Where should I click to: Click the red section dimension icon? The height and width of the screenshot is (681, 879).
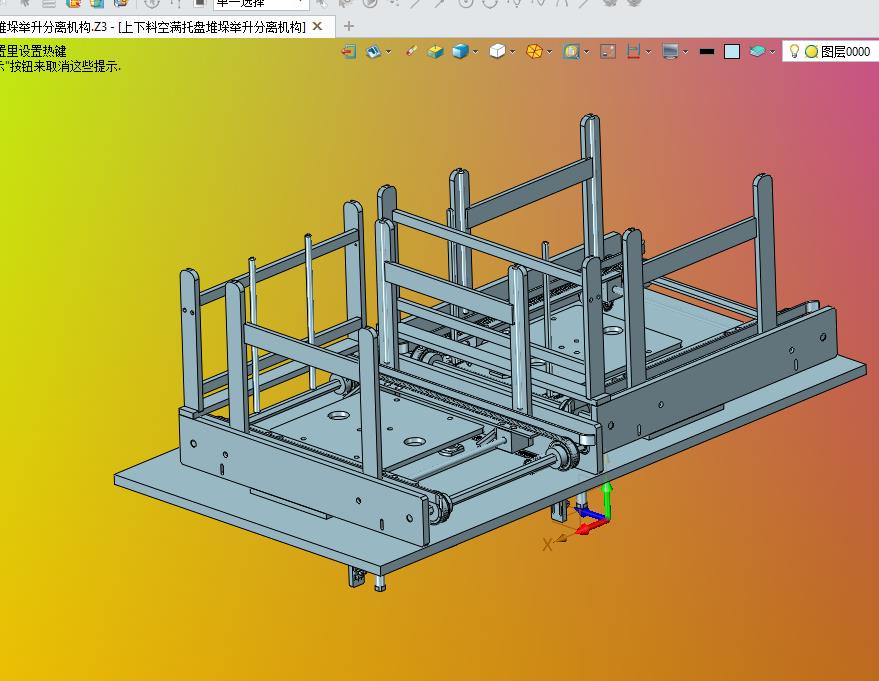point(633,52)
